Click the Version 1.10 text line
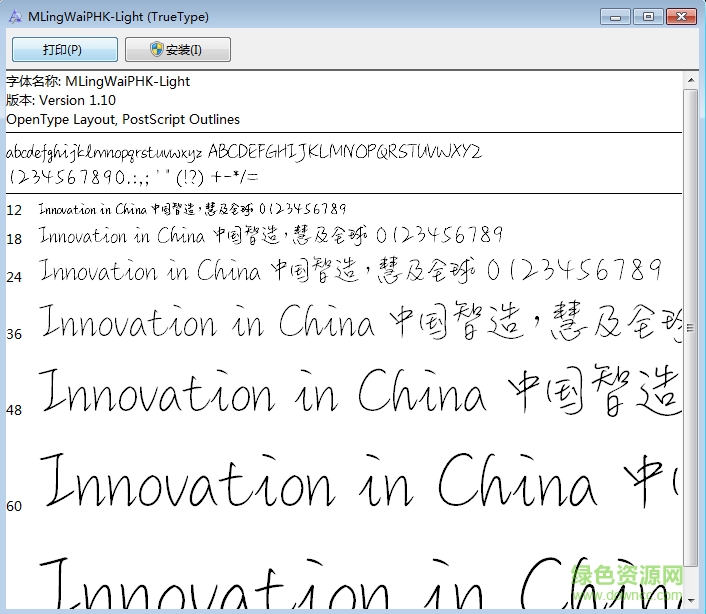The height and width of the screenshot is (614, 706). click(61, 100)
